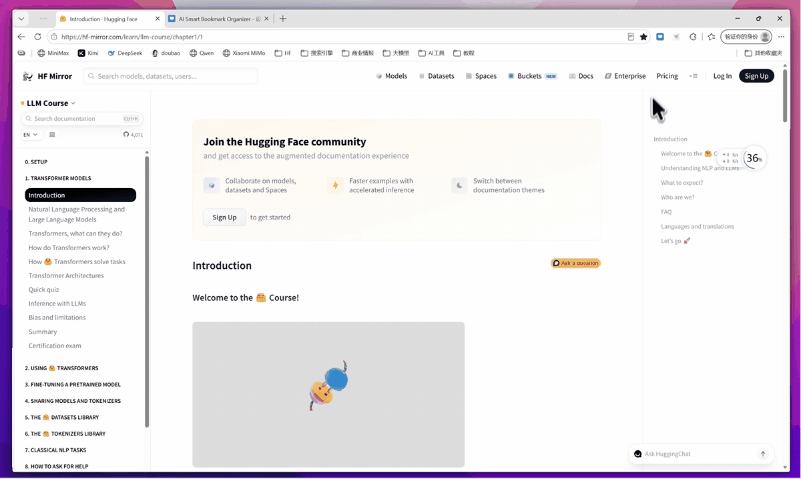Image resolution: width=801 pixels, height=479 pixels.
Task: Open the Qwen bookmark
Action: 202,53
